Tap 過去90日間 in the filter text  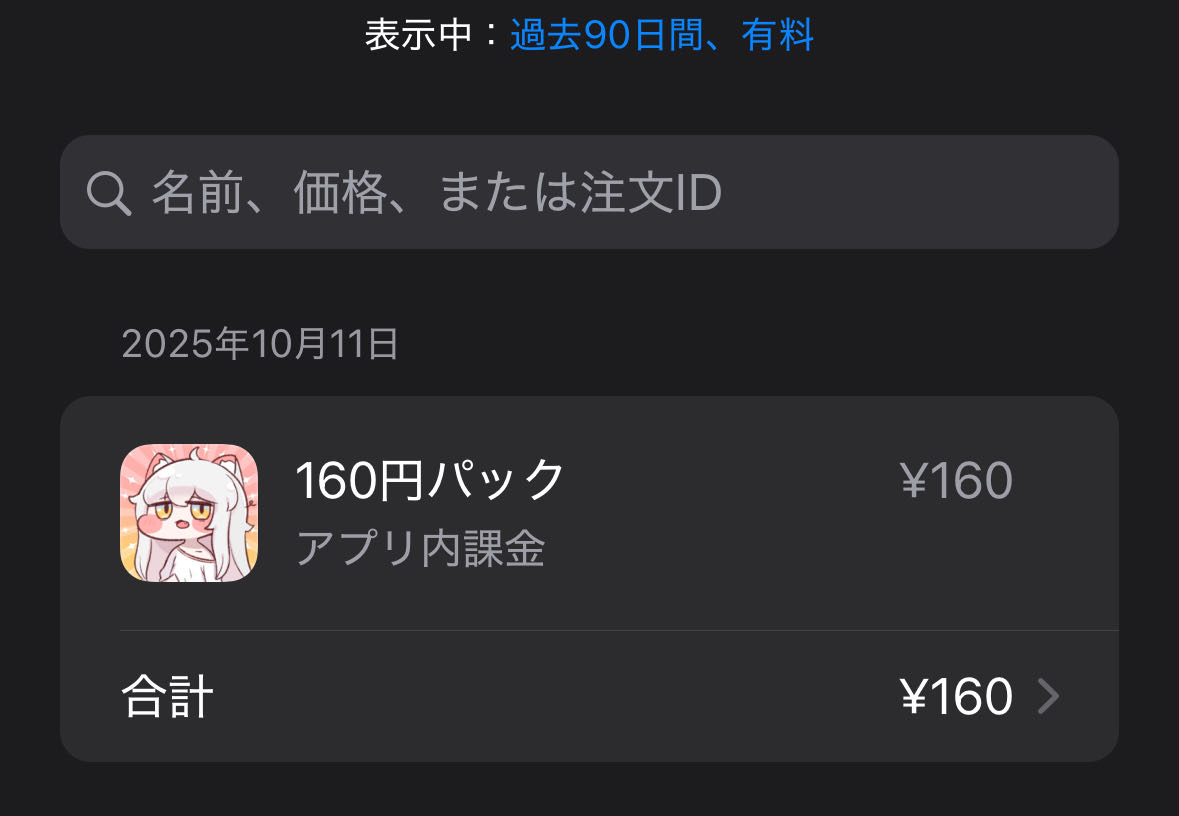[607, 35]
